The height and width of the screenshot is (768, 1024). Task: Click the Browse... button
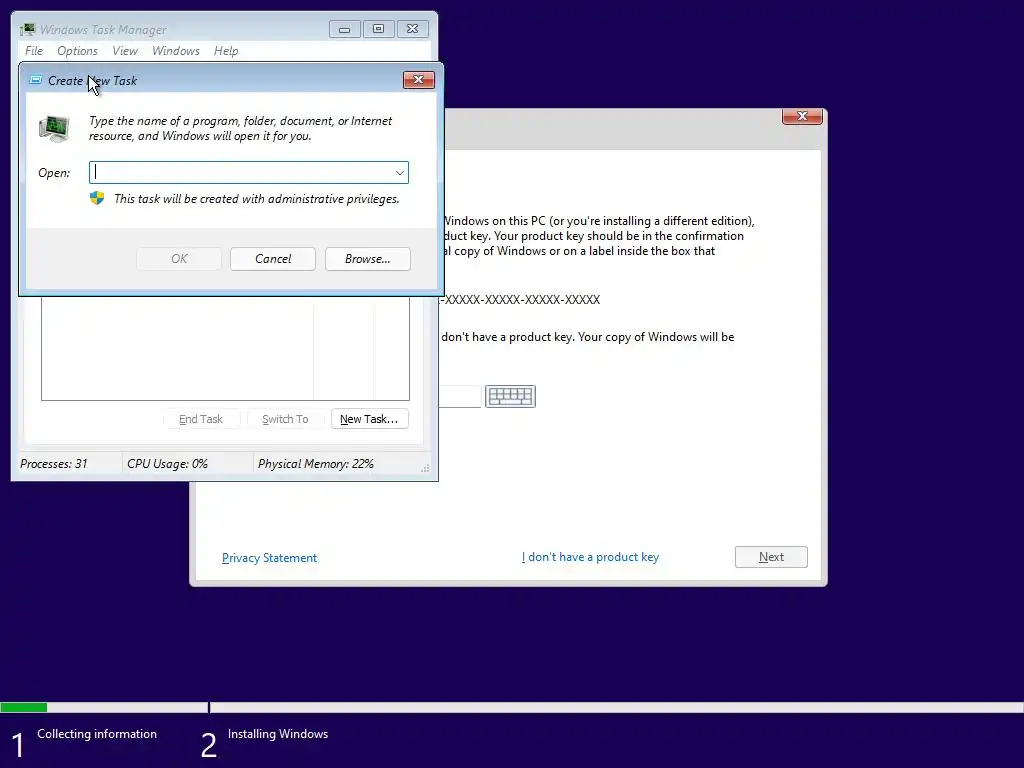368,259
